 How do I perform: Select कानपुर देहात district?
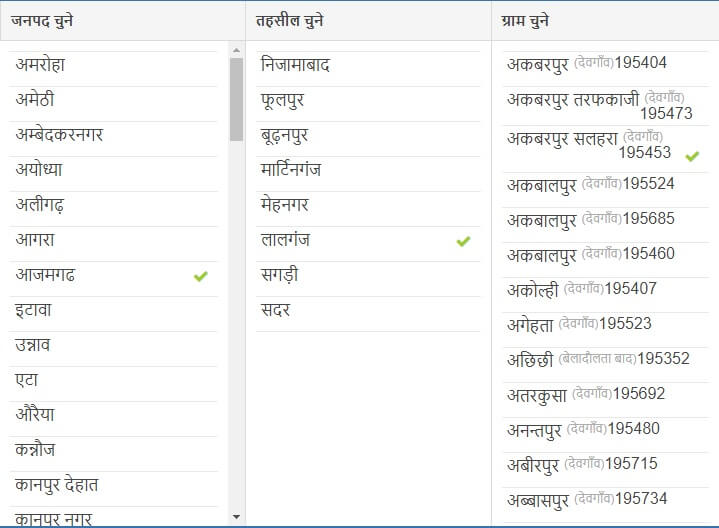113,489
